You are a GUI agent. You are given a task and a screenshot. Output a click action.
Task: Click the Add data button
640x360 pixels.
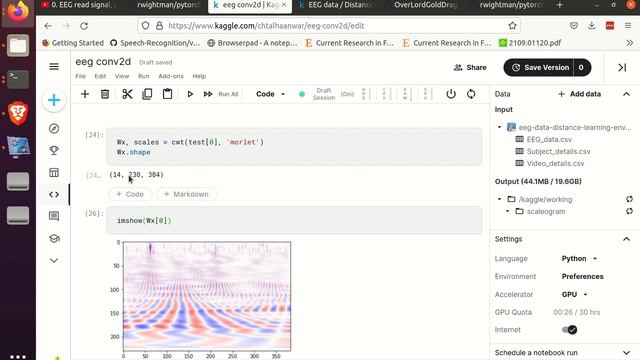point(580,94)
